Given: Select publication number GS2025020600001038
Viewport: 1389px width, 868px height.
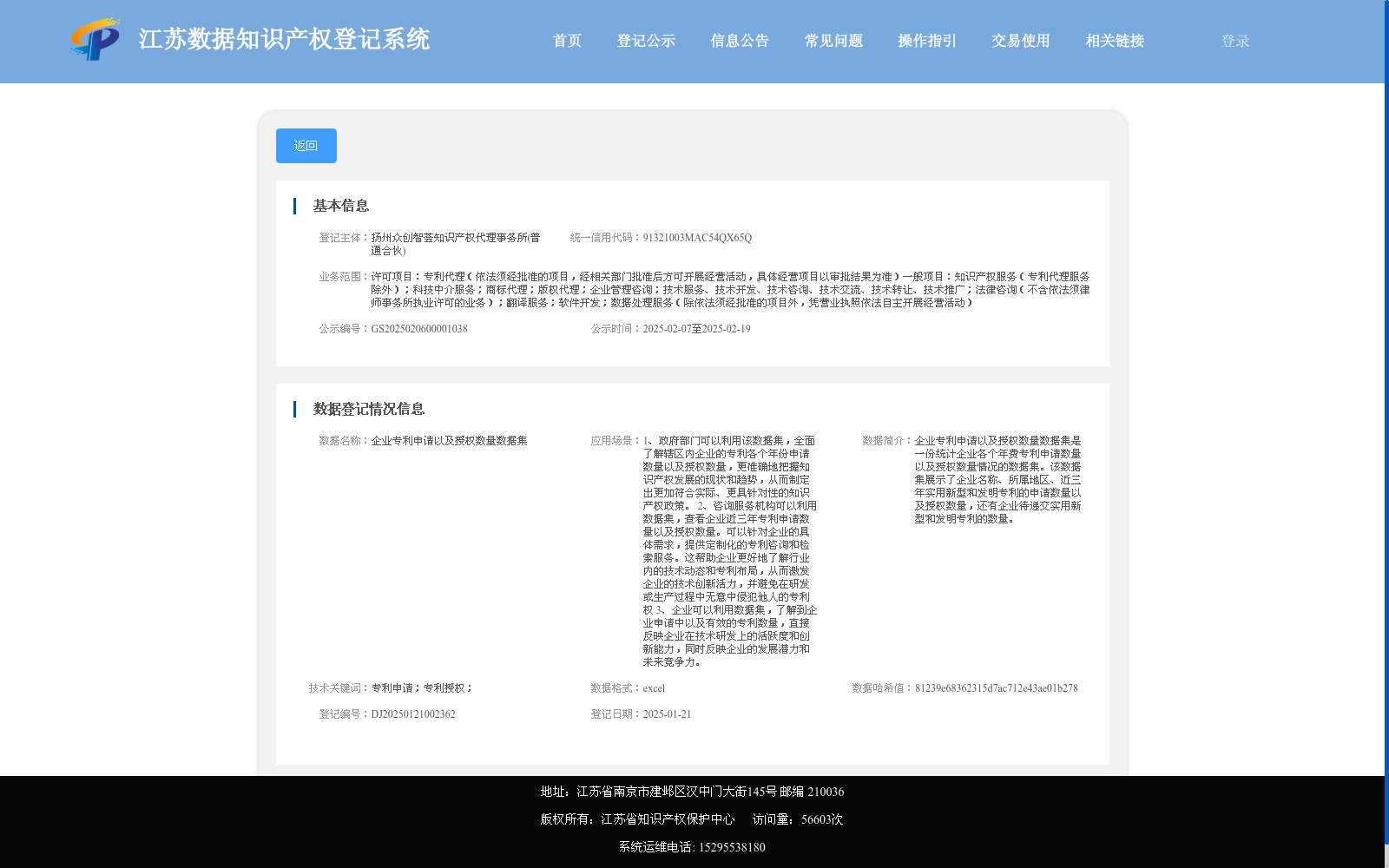Looking at the screenshot, I should tap(419, 329).
